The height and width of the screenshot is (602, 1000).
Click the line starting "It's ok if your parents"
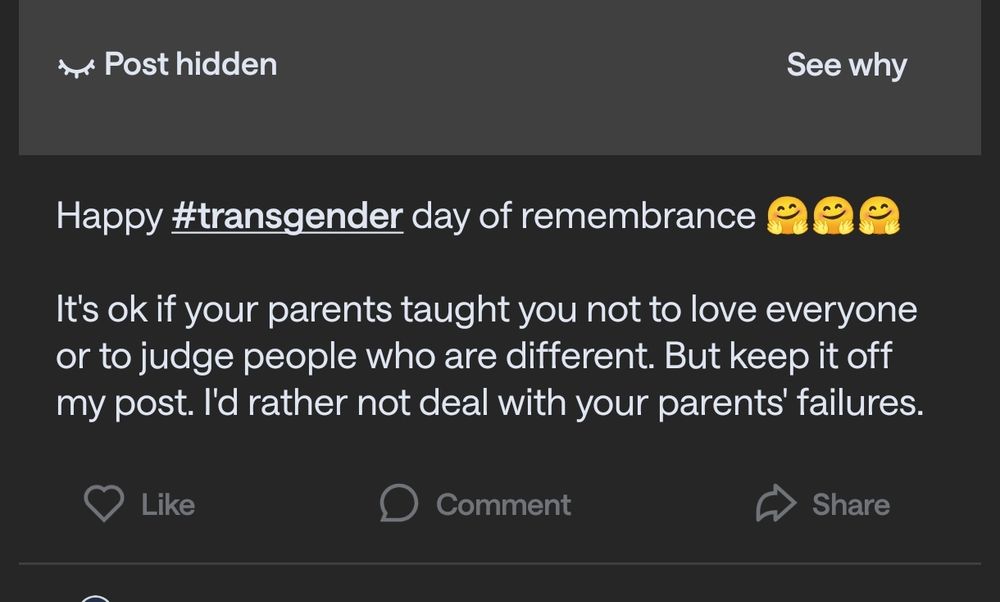(486, 310)
